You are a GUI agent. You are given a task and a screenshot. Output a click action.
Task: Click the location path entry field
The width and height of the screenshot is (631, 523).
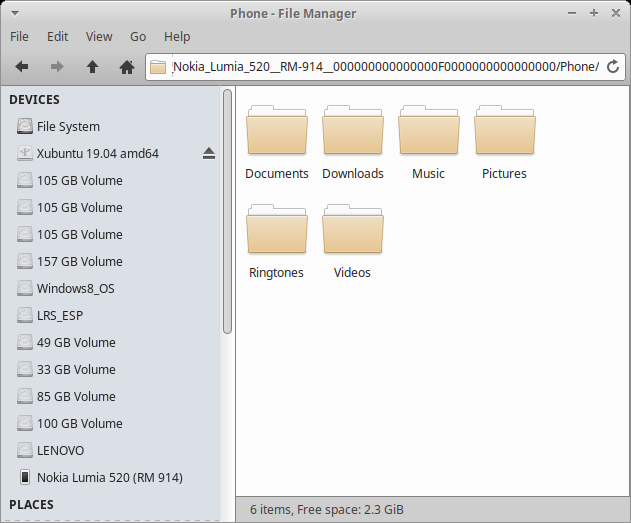click(x=384, y=67)
